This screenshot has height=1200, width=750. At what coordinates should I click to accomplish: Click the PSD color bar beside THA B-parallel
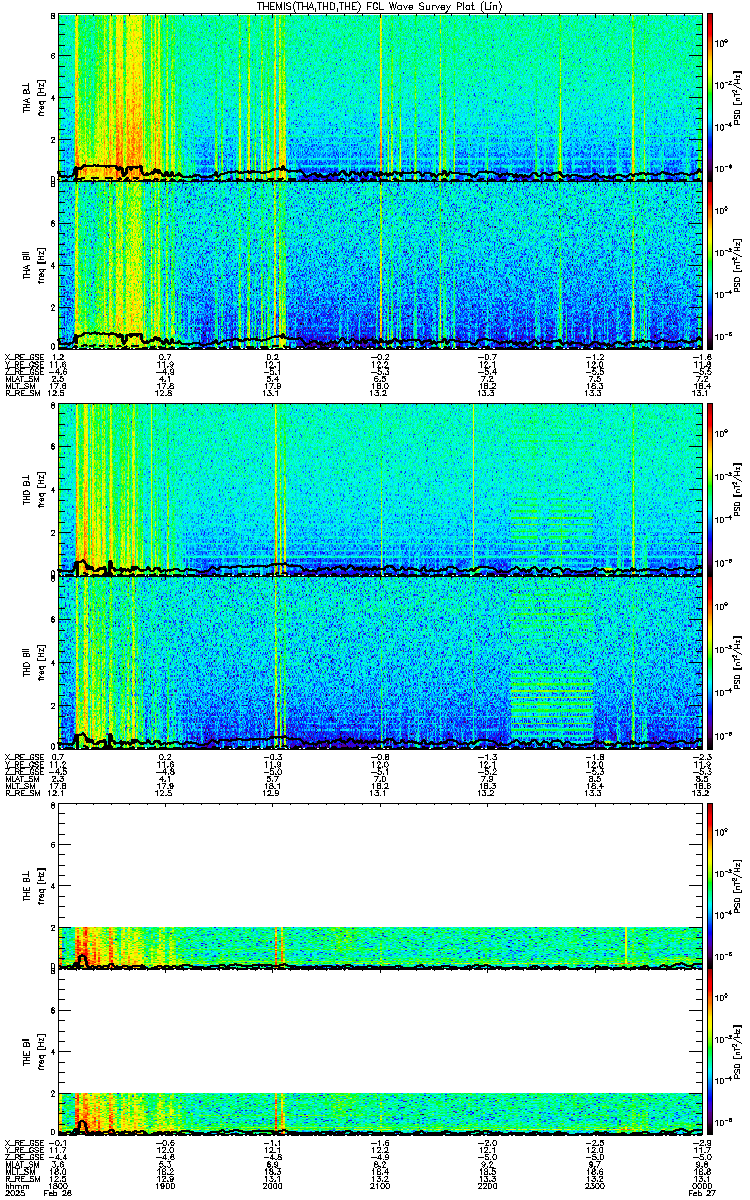tap(710, 265)
